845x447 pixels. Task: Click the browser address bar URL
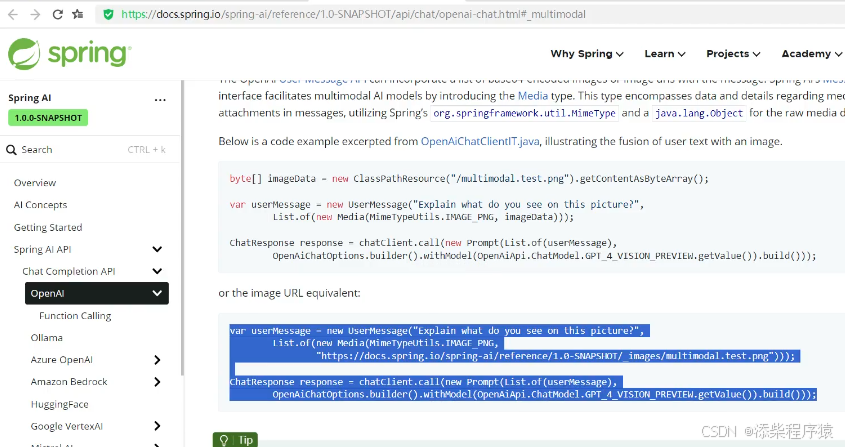(353, 15)
